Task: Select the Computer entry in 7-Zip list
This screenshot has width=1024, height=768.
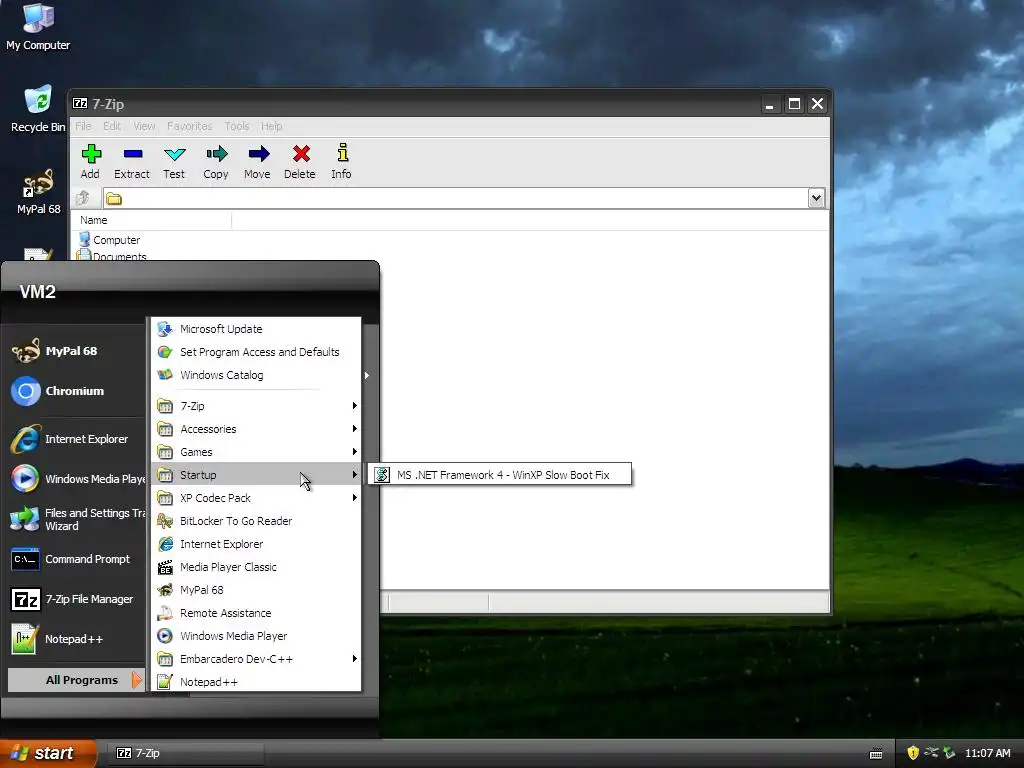Action: point(110,240)
